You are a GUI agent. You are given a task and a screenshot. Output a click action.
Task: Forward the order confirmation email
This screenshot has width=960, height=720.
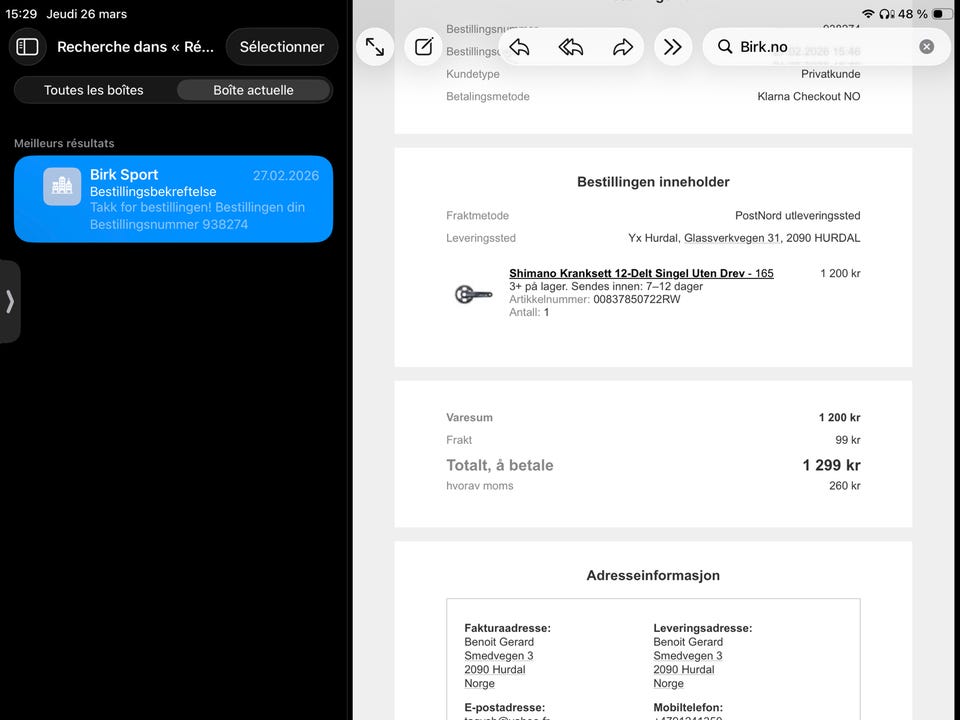click(x=623, y=47)
